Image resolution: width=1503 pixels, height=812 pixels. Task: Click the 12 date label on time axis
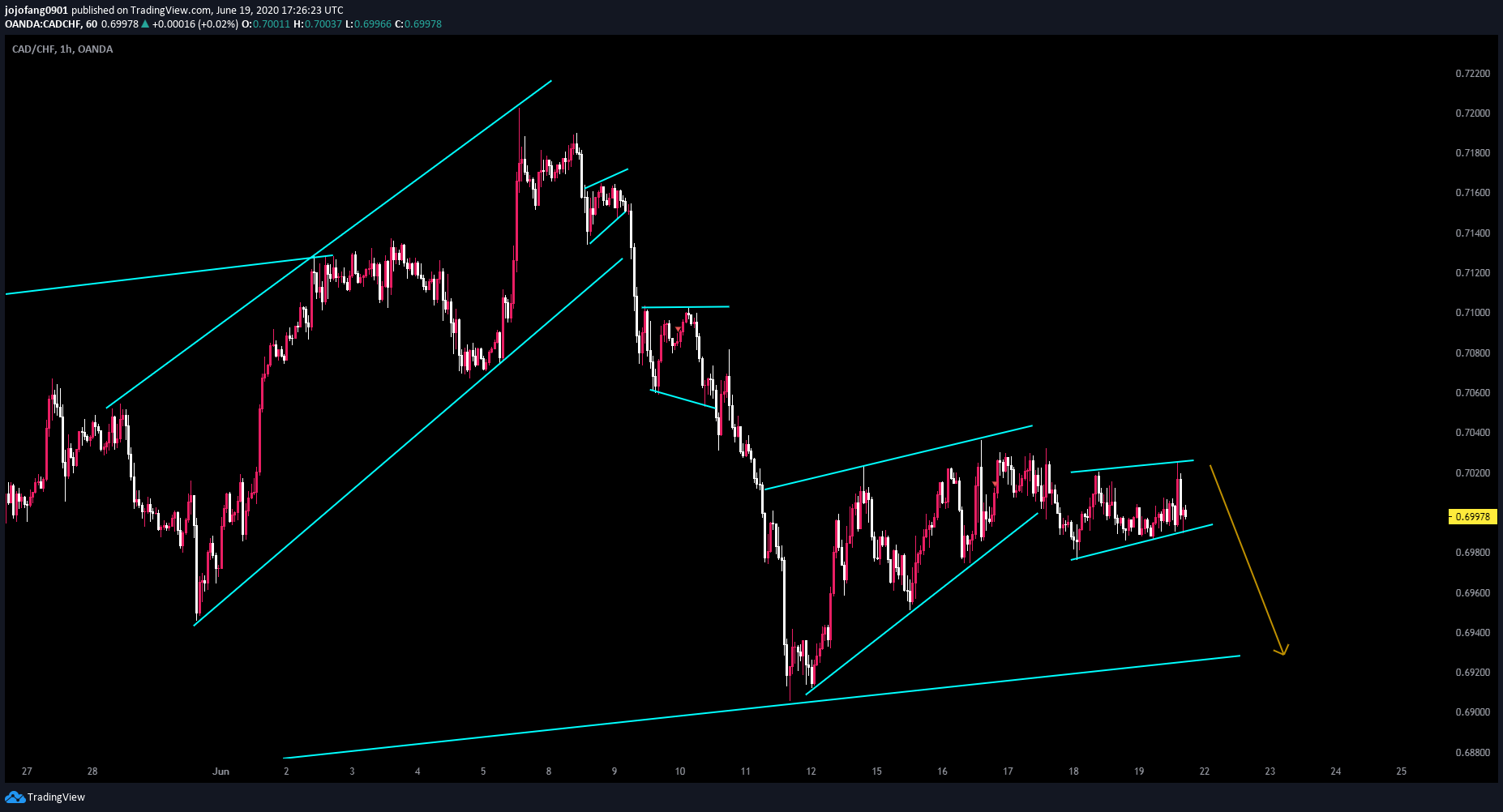(x=811, y=771)
